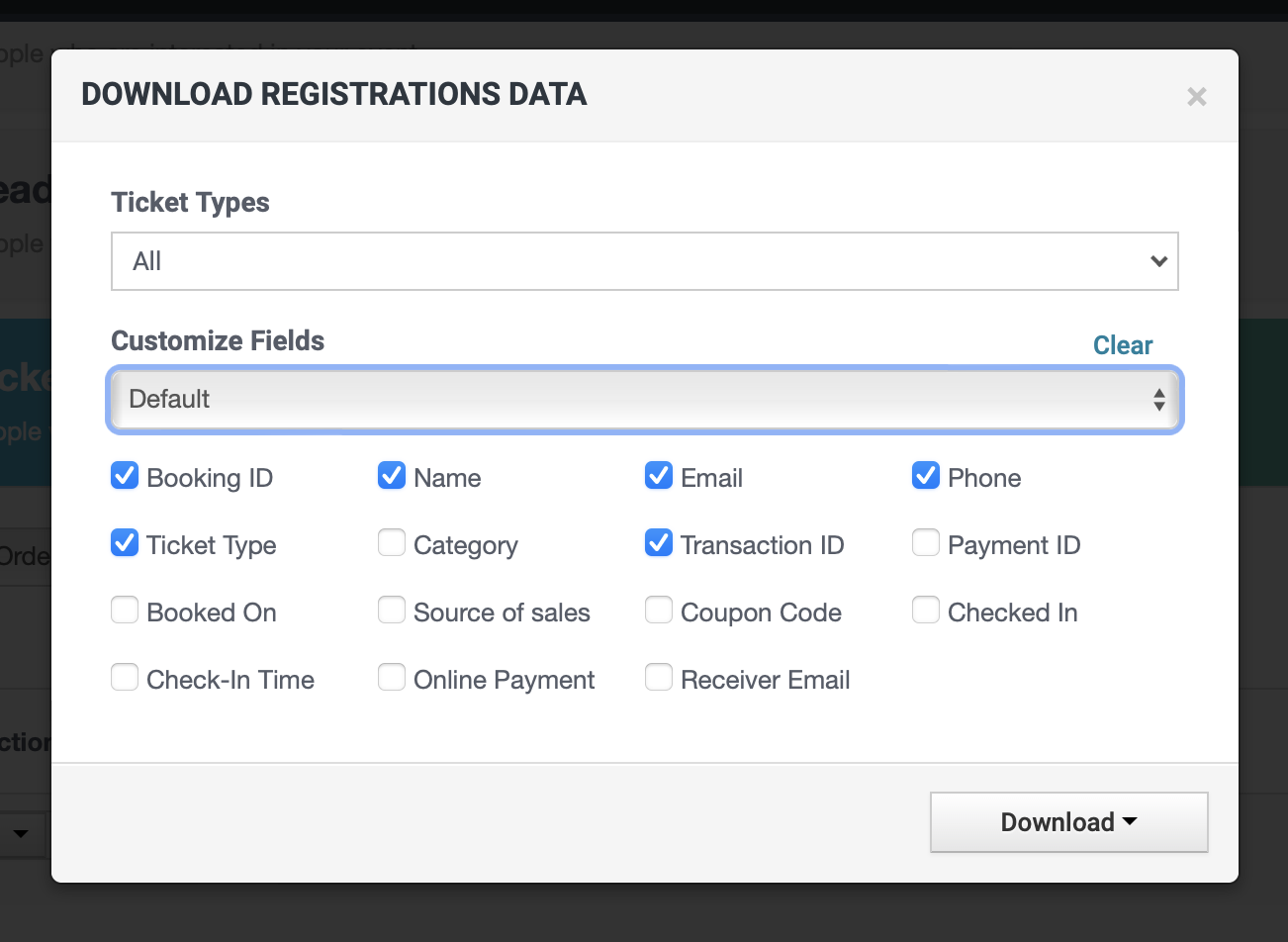The height and width of the screenshot is (942, 1288).
Task: Check the Checked In option
Action: point(926,610)
